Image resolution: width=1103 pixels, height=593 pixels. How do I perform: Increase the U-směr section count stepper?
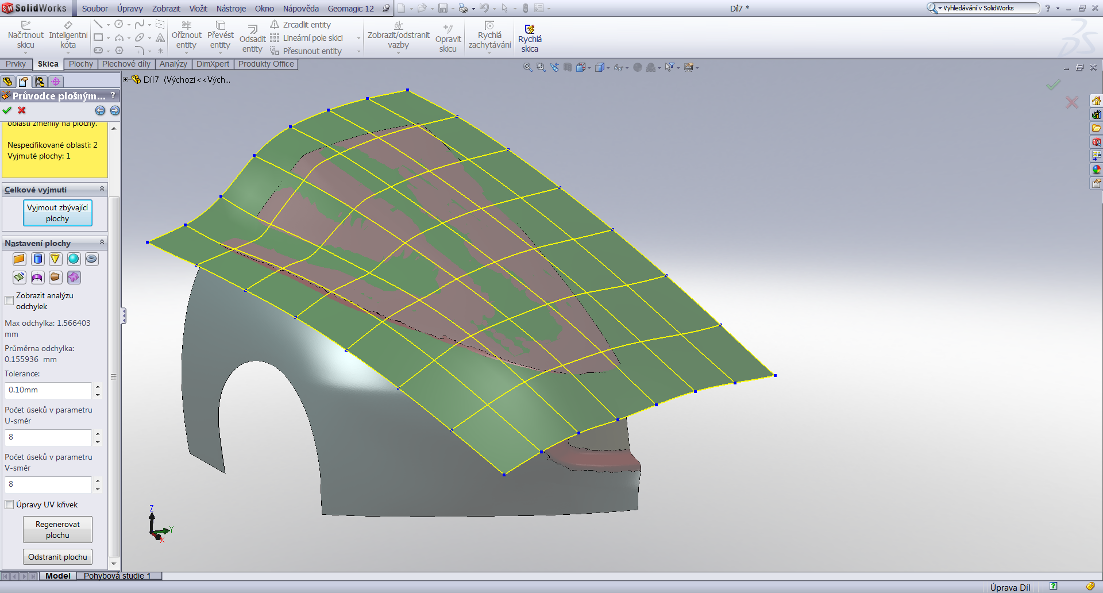[97, 433]
